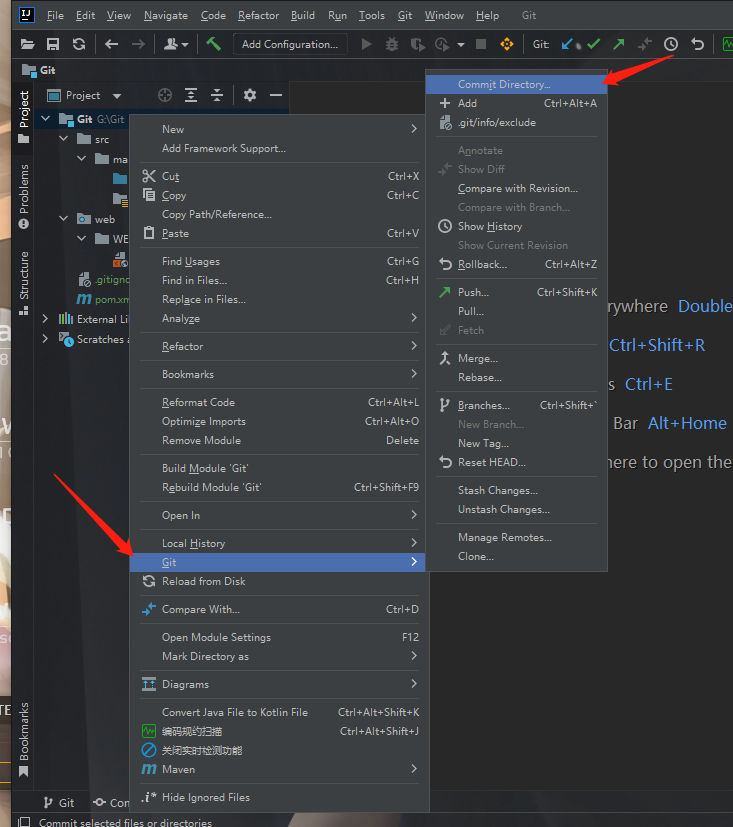Open the run options dropdown arrow
Viewport: 733px width, 827px height.
point(461,45)
